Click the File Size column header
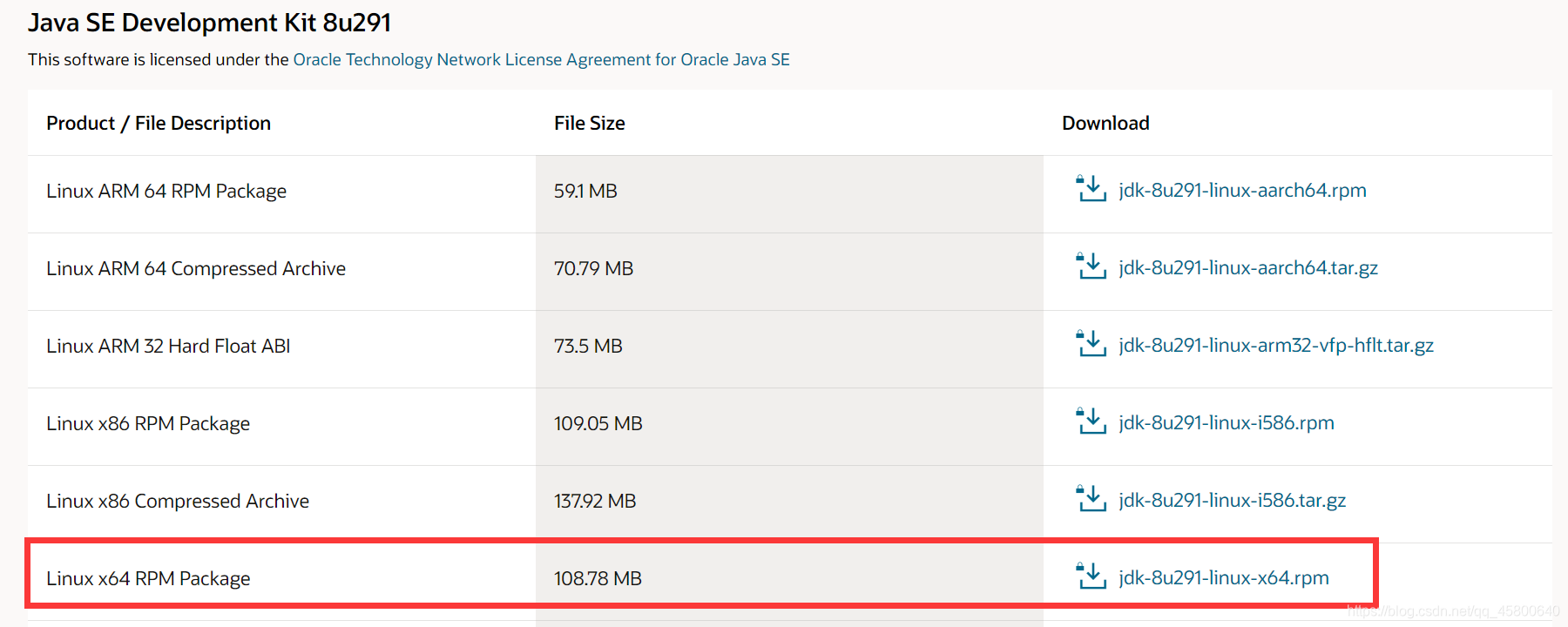Image resolution: width=1568 pixels, height=627 pixels. pyautogui.click(x=590, y=123)
